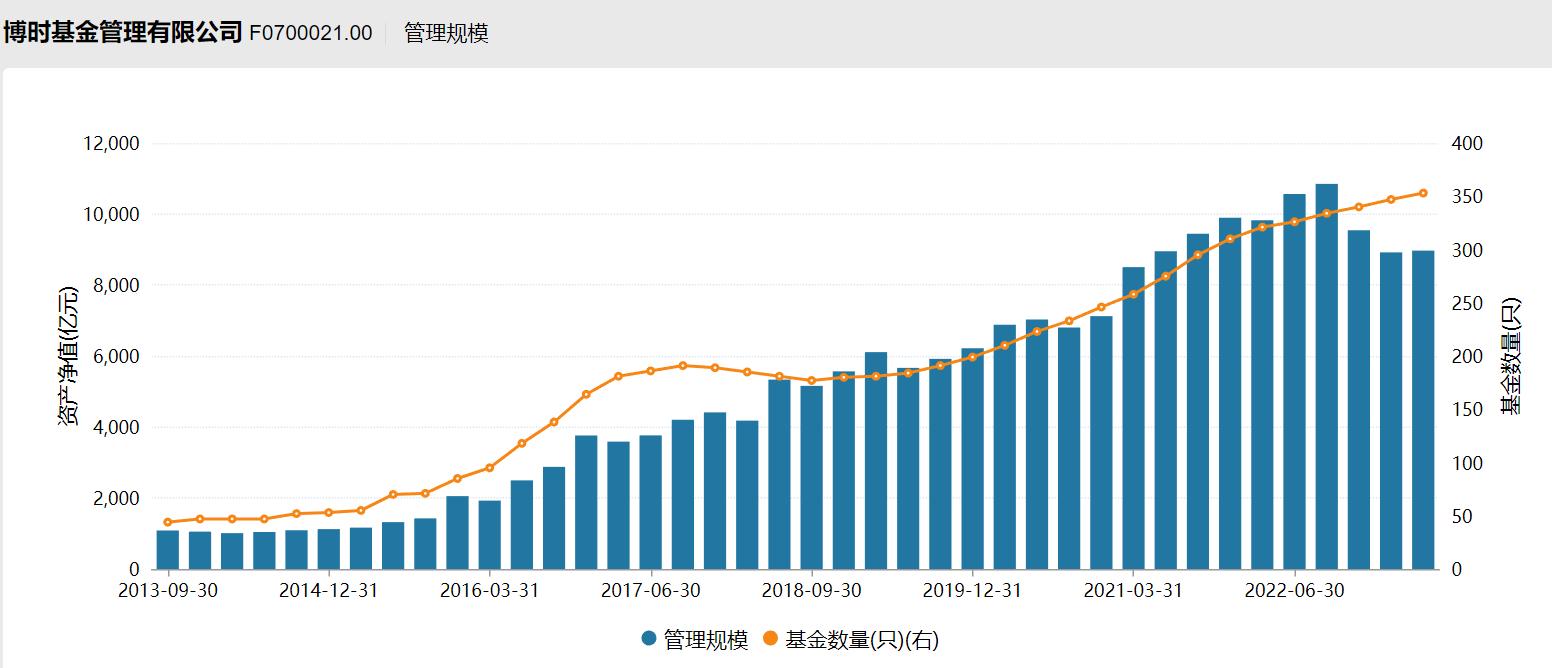Image resolution: width=1552 pixels, height=668 pixels.
Task: Click the tallest blue bar near 2022-06-30
Action: pyautogui.click(x=1325, y=380)
